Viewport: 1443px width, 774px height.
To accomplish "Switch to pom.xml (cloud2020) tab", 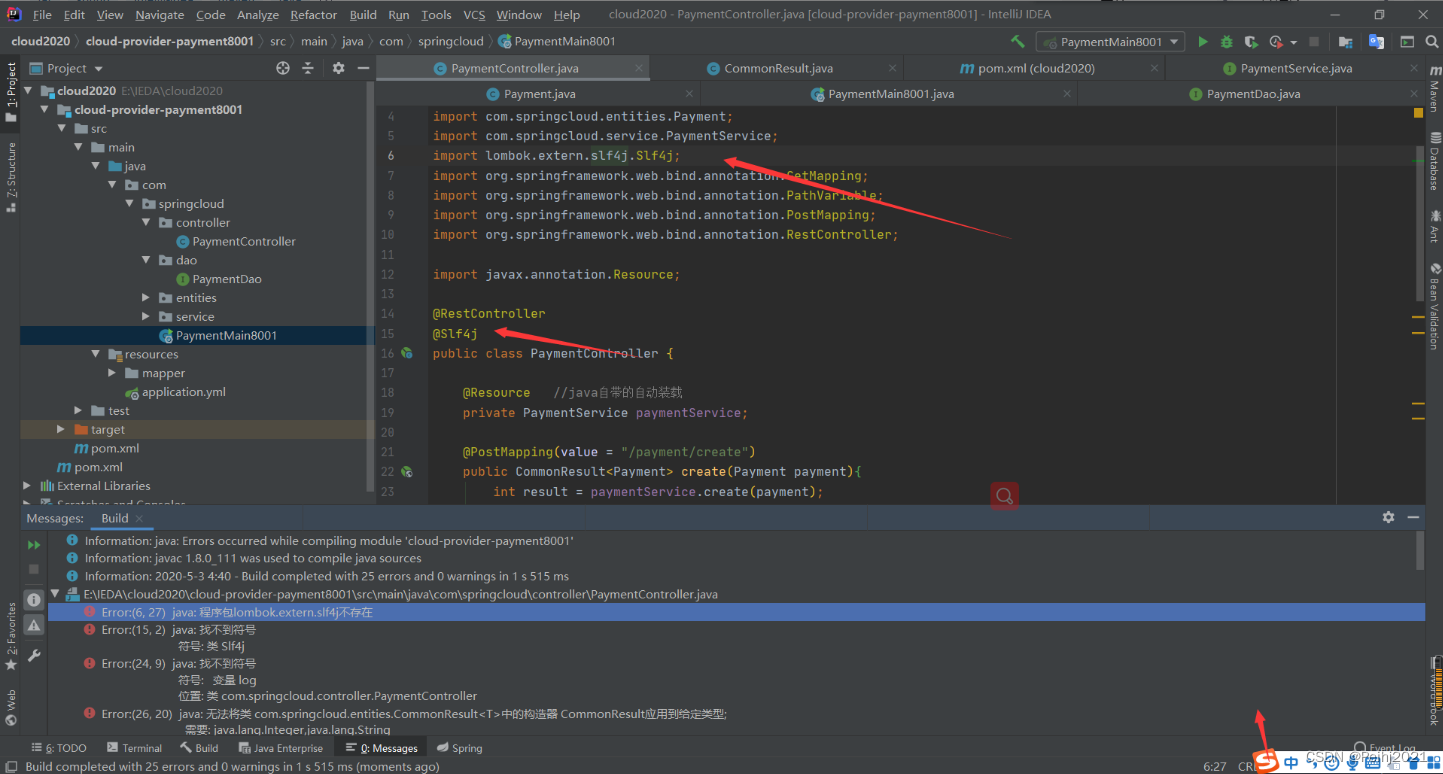I will (1036, 68).
